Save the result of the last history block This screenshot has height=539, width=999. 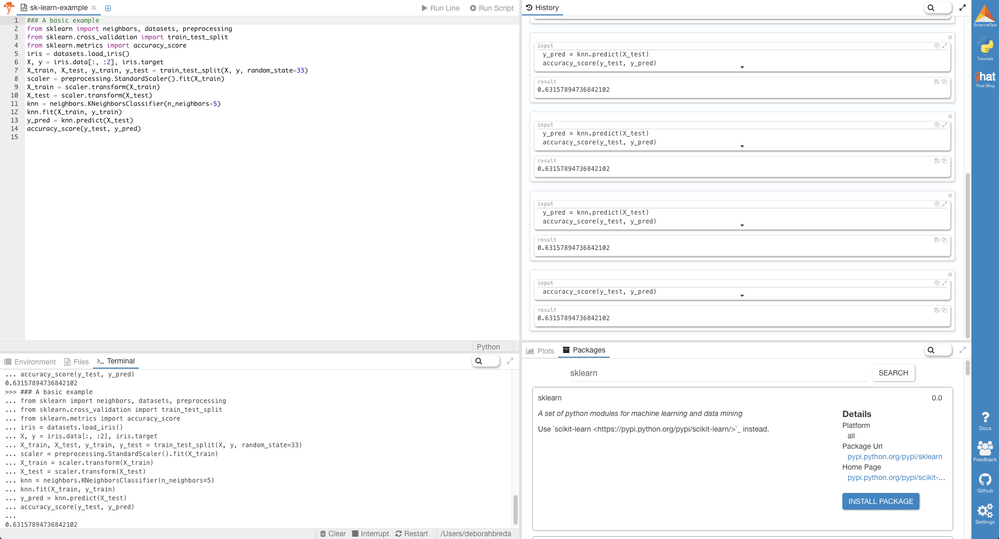click(x=937, y=310)
